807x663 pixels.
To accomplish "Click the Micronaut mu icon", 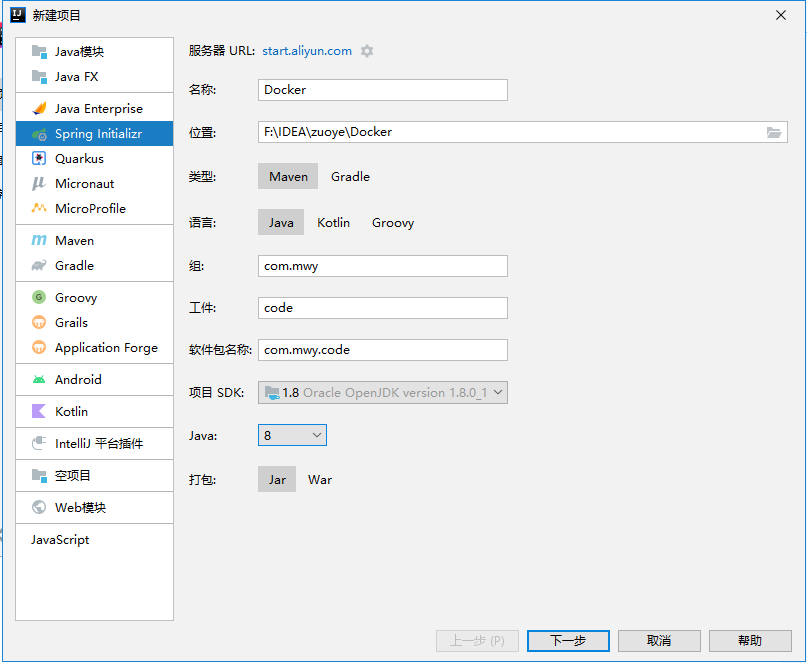I will click(39, 184).
